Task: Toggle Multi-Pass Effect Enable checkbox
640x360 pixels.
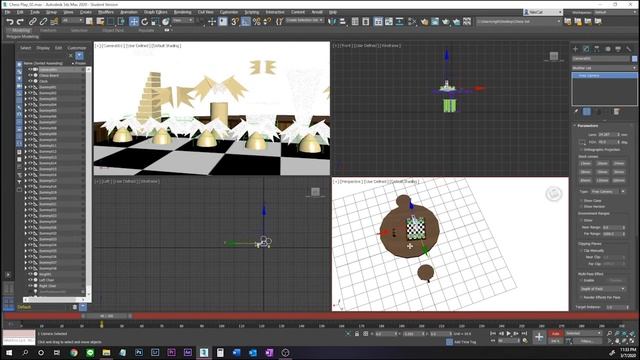Action: tap(581, 280)
